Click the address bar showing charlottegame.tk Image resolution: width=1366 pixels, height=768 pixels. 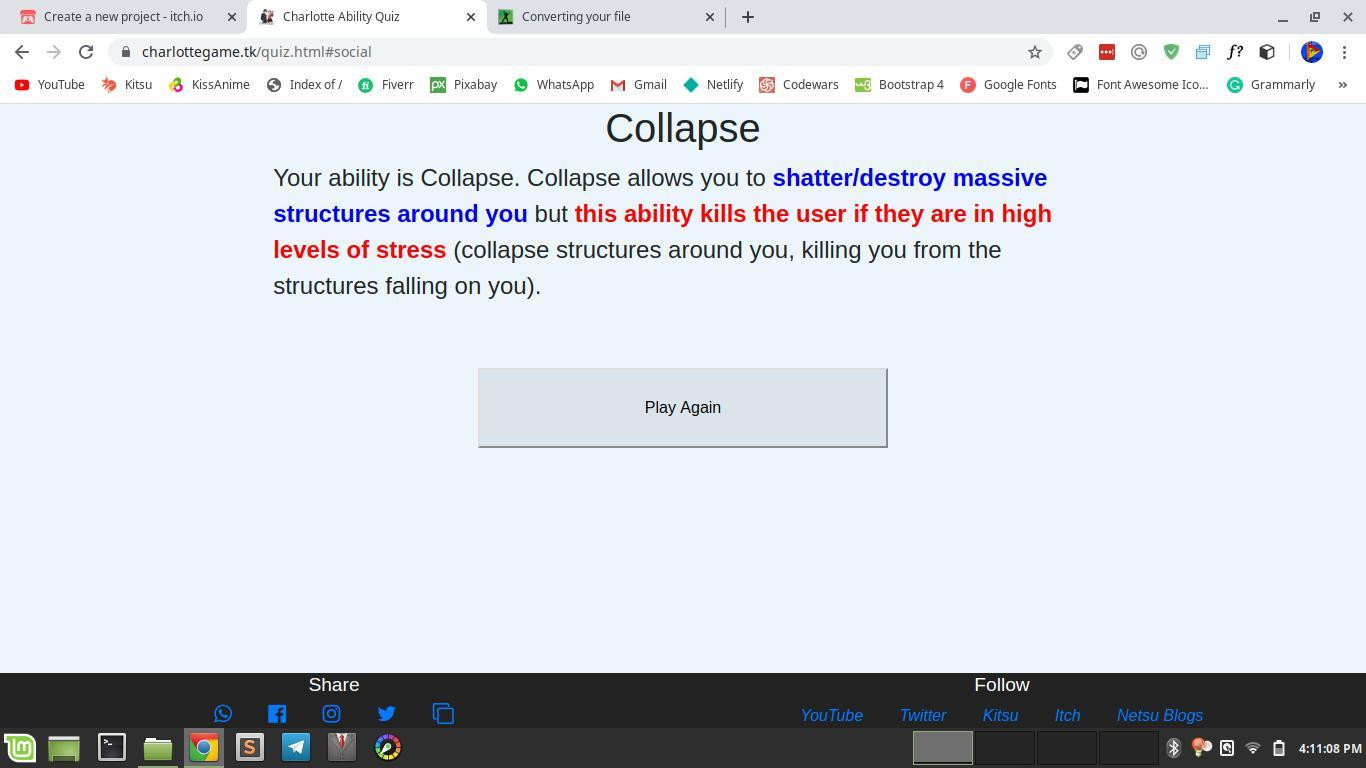pos(580,52)
